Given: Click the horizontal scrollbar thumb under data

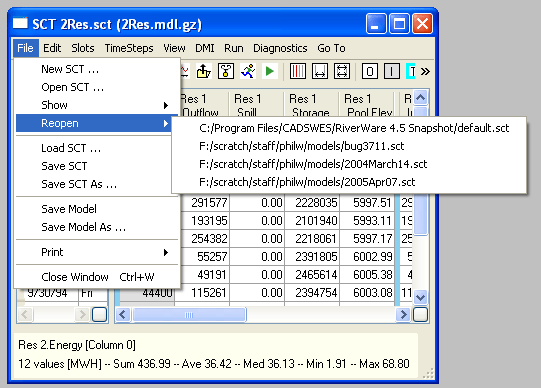Looking at the screenshot, I should click(189, 315).
